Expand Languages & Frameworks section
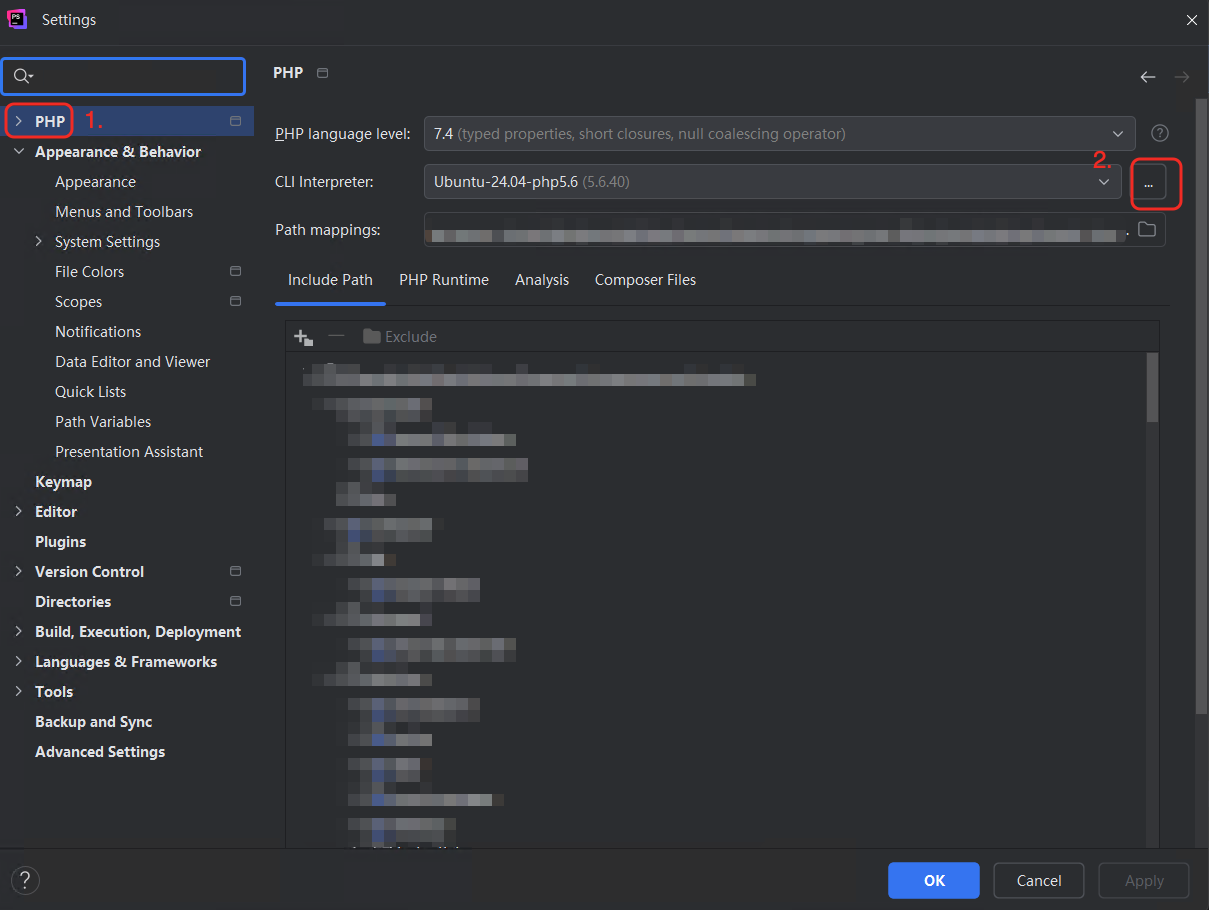 [x=19, y=661]
